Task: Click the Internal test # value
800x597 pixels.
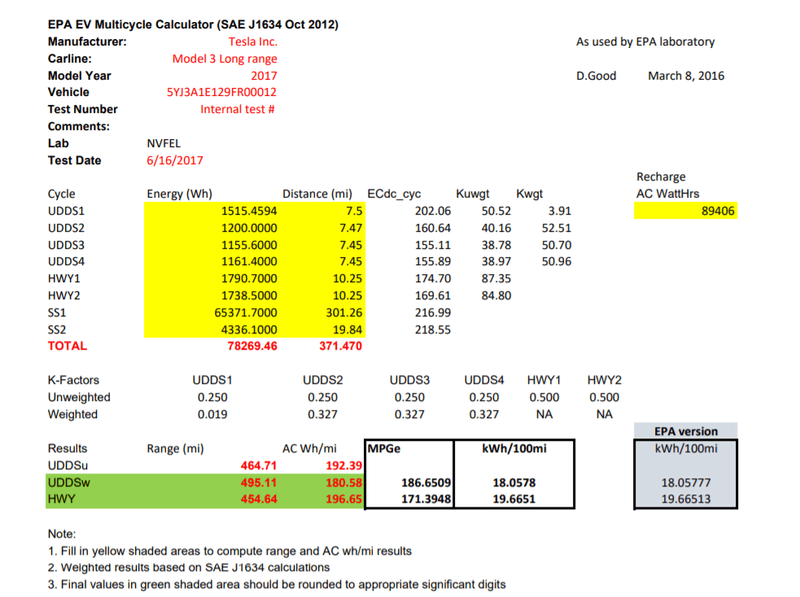Action: point(237,109)
